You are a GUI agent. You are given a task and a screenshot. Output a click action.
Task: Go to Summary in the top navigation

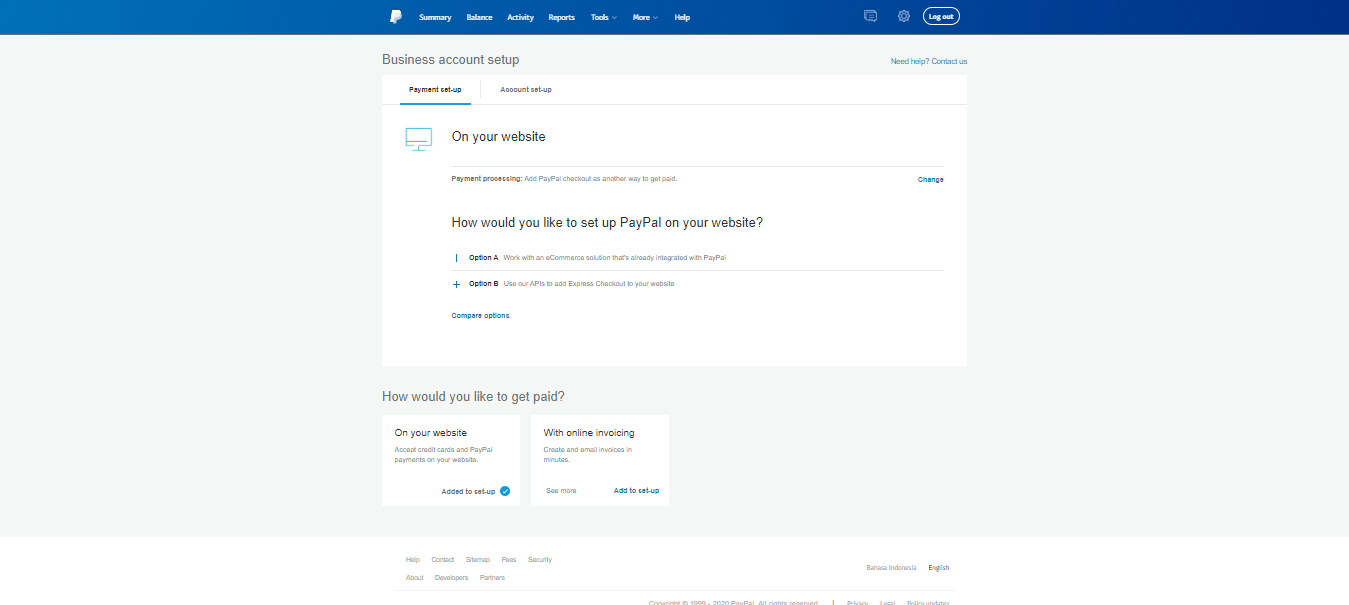(435, 17)
